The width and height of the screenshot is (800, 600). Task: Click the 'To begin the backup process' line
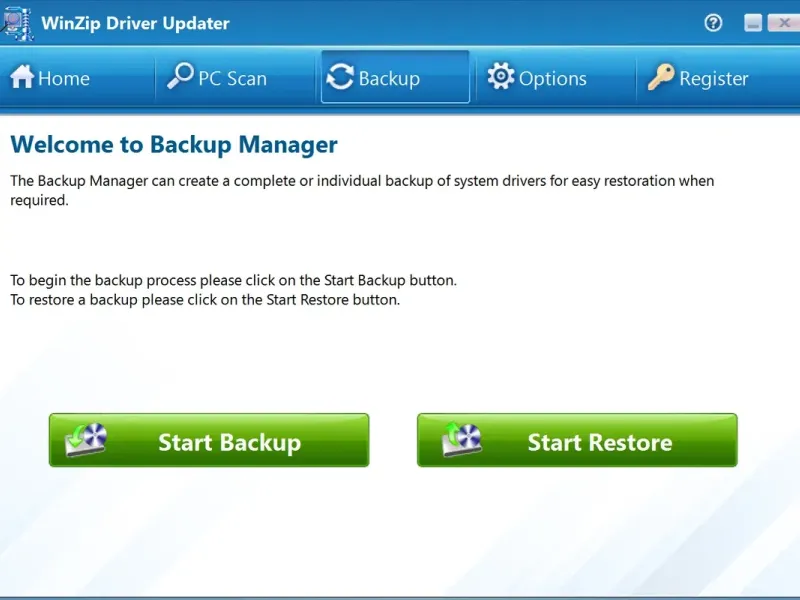tap(234, 280)
